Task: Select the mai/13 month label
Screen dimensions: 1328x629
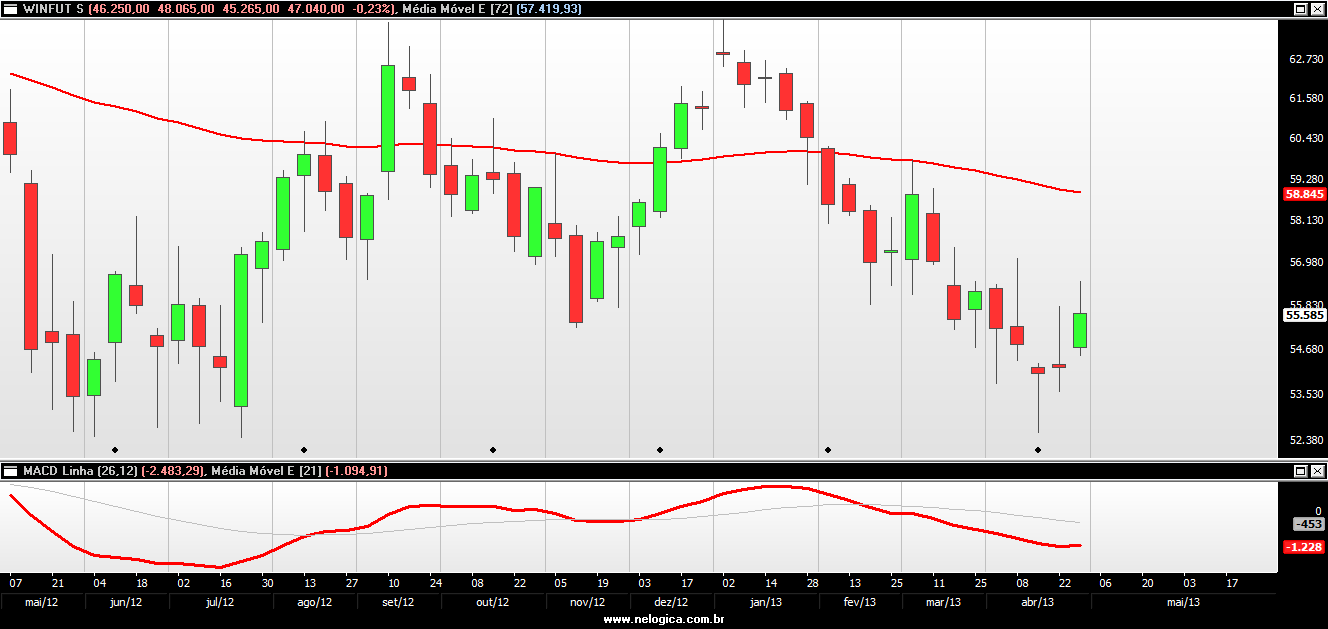Action: (x=1184, y=602)
